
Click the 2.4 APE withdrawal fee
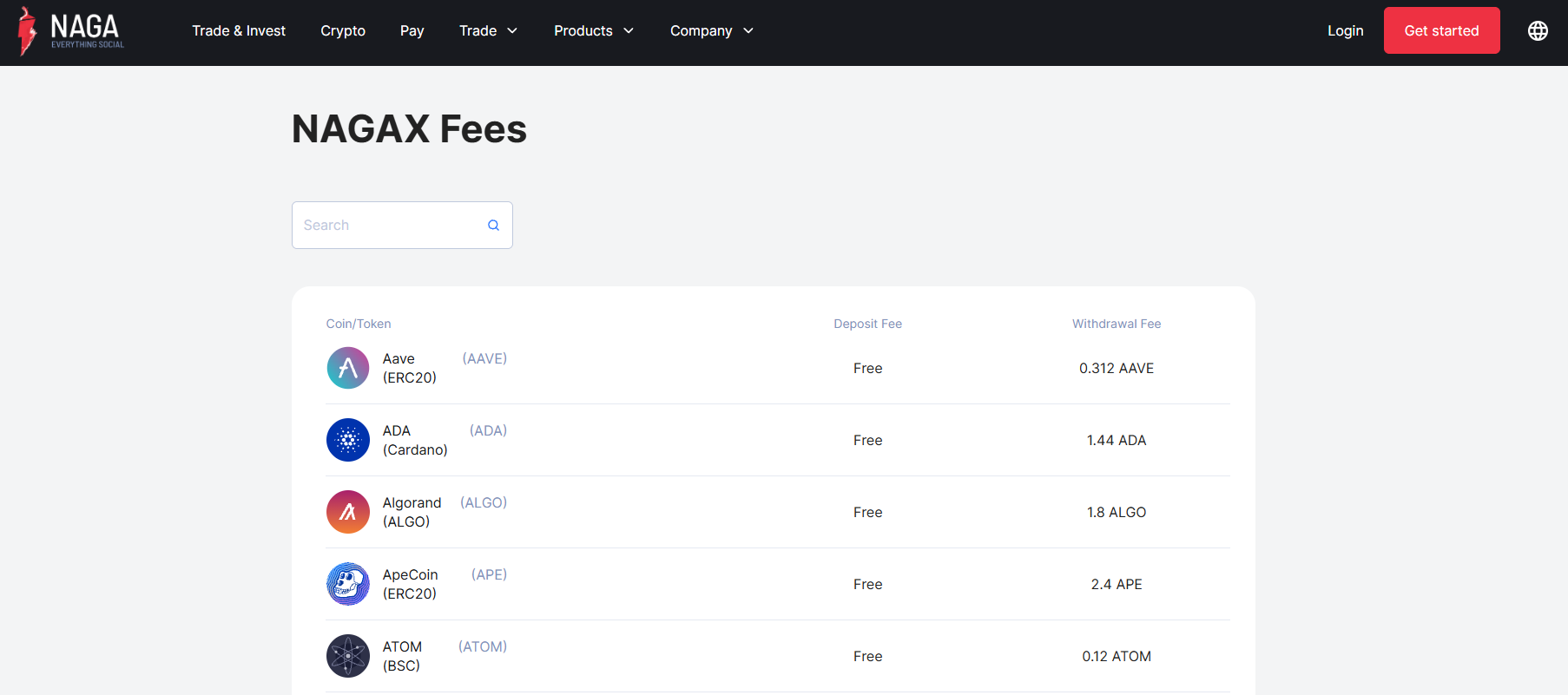point(1117,584)
